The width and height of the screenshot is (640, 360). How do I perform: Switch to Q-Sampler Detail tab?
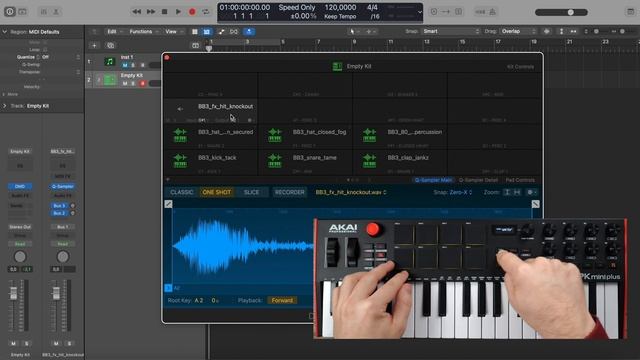pos(478,180)
